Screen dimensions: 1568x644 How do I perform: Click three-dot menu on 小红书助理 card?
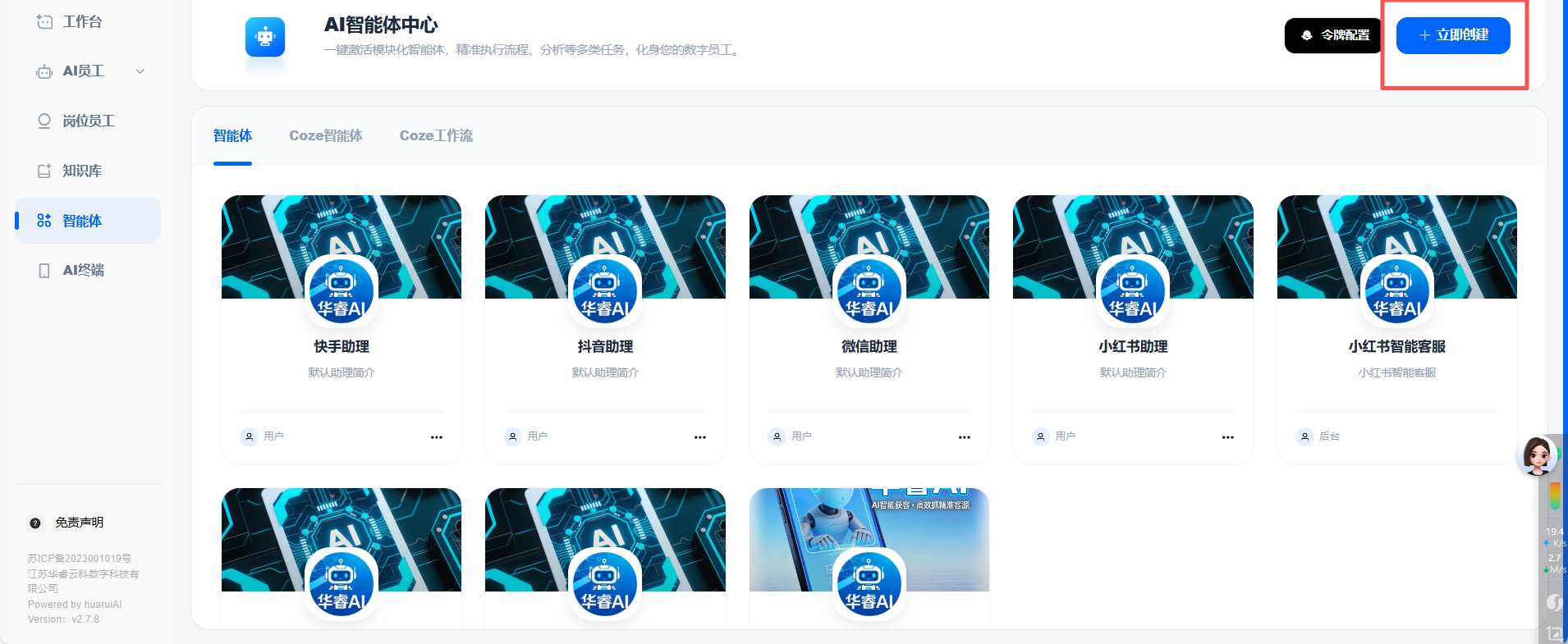(1227, 437)
